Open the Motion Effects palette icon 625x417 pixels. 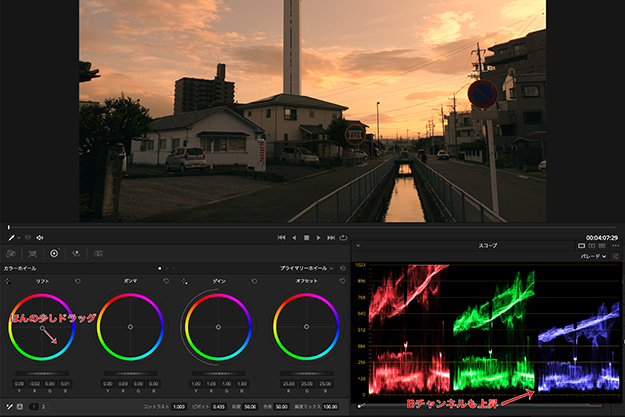click(x=98, y=254)
